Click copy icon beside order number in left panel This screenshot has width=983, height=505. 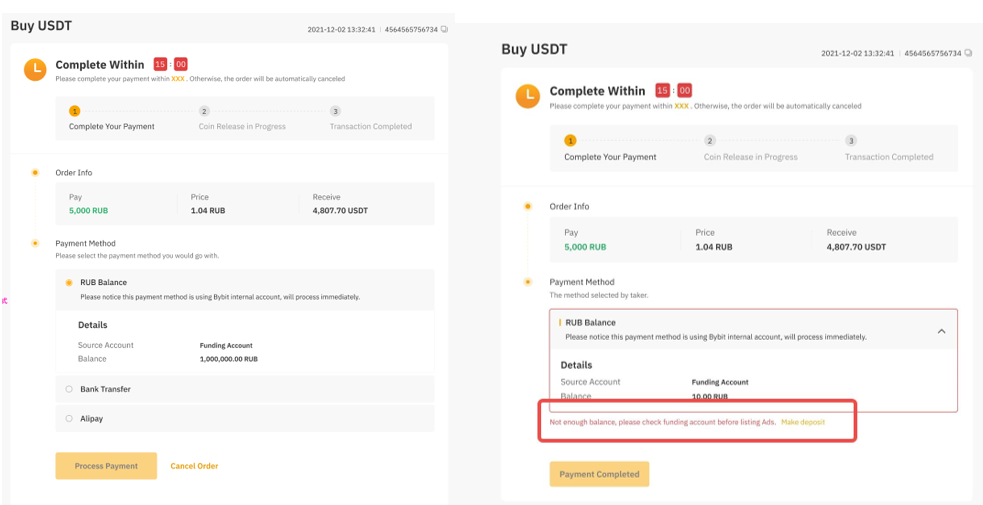[x=445, y=30]
